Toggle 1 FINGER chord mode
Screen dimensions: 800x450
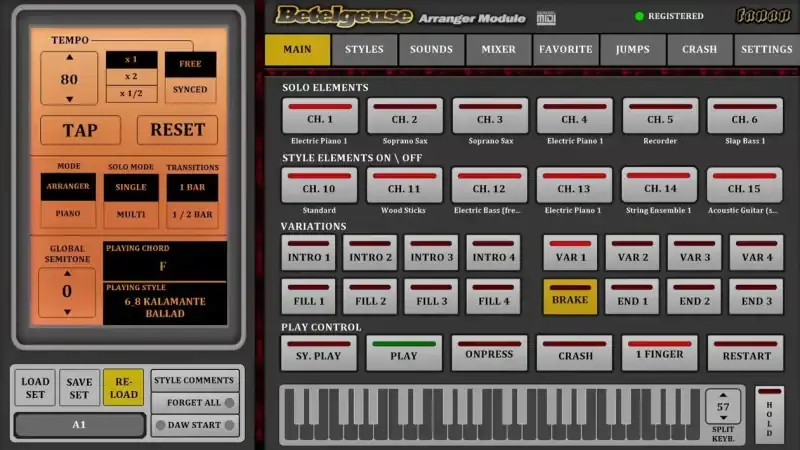pyautogui.click(x=660, y=353)
